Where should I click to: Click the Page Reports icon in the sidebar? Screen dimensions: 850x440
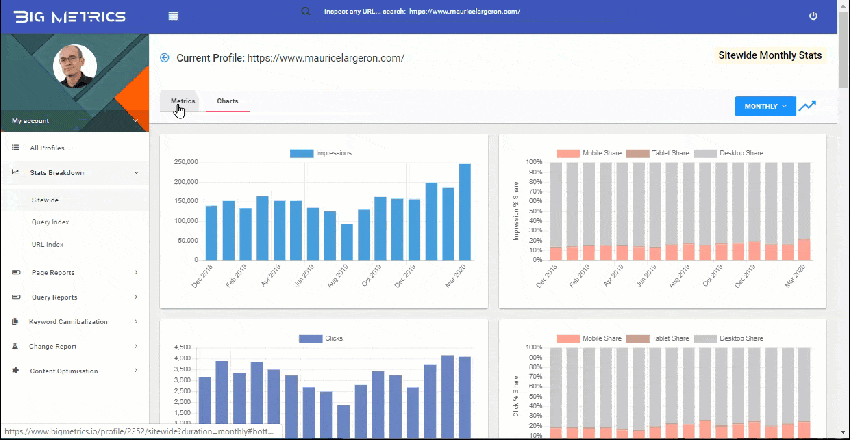tap(16, 272)
